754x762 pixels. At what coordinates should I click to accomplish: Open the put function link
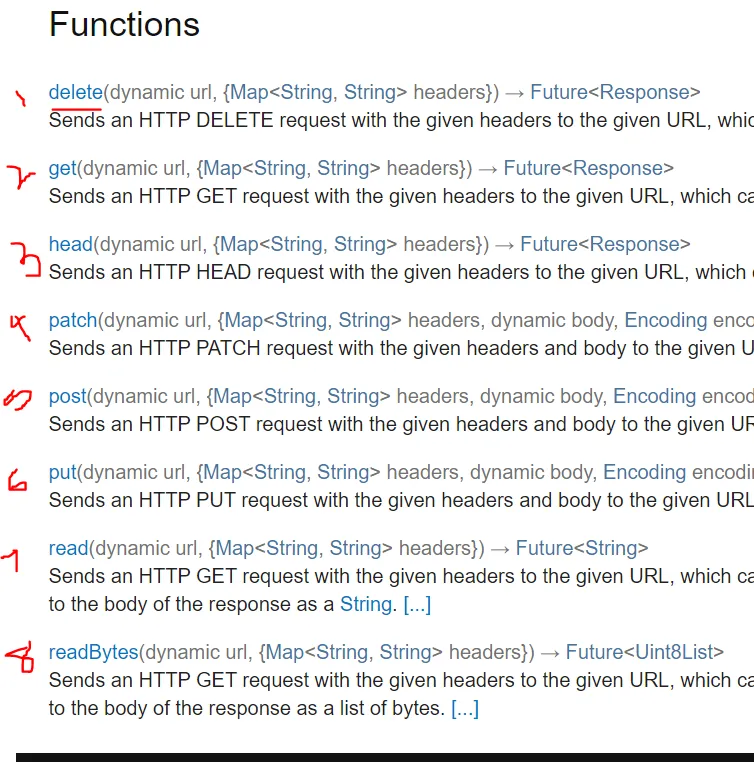[x=62, y=473]
